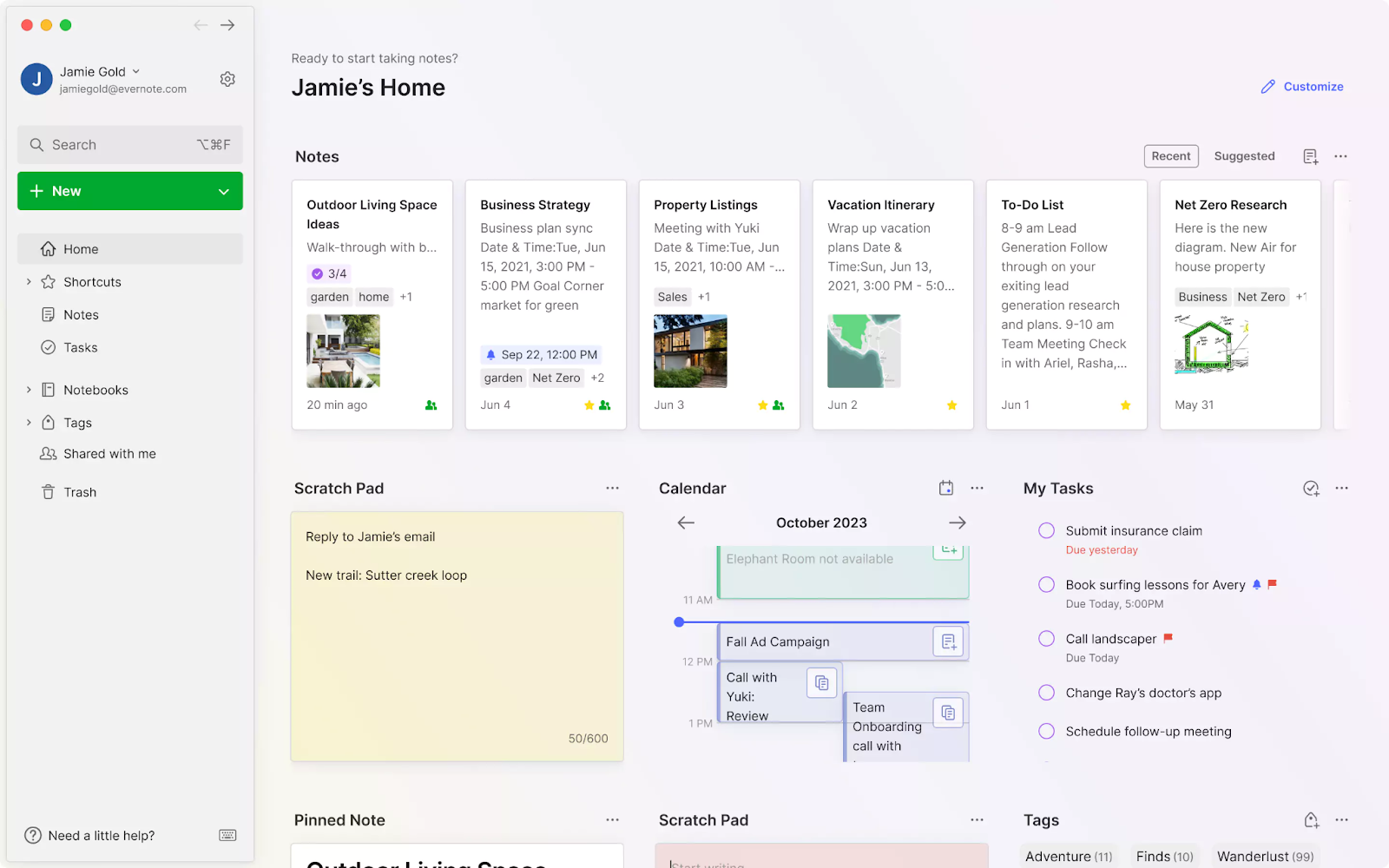Click the help question mark icon
This screenshot has width=1389, height=868.
coord(33,835)
